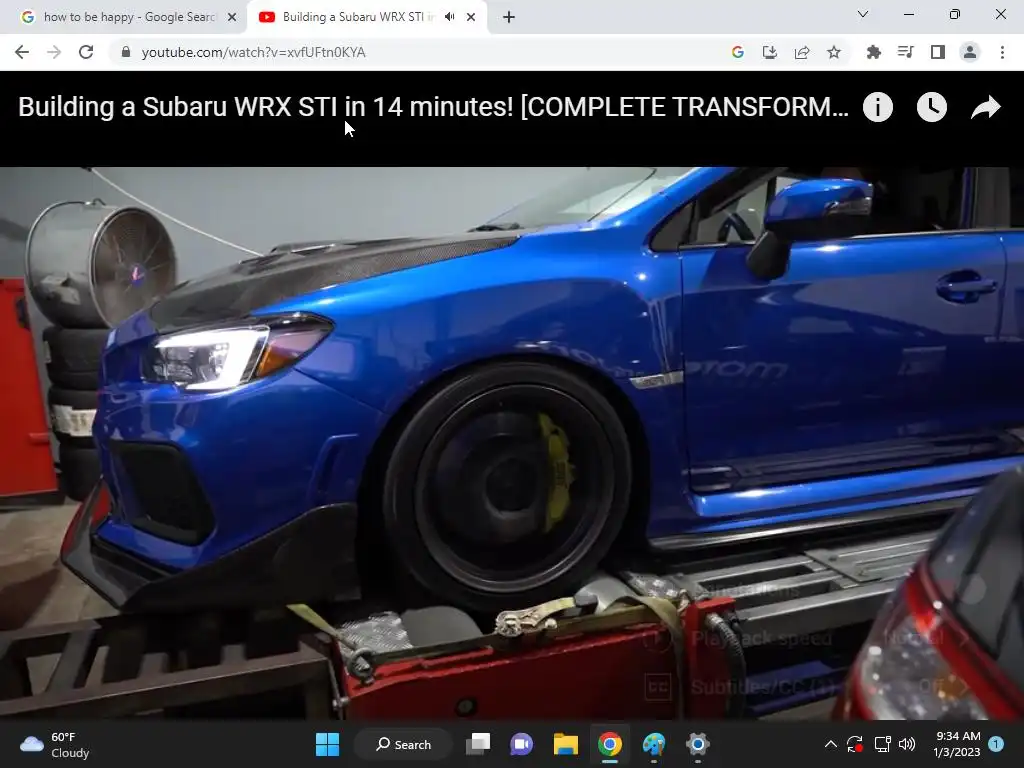Click the browser forward arrow
The width and height of the screenshot is (1024, 768).
pos(54,52)
